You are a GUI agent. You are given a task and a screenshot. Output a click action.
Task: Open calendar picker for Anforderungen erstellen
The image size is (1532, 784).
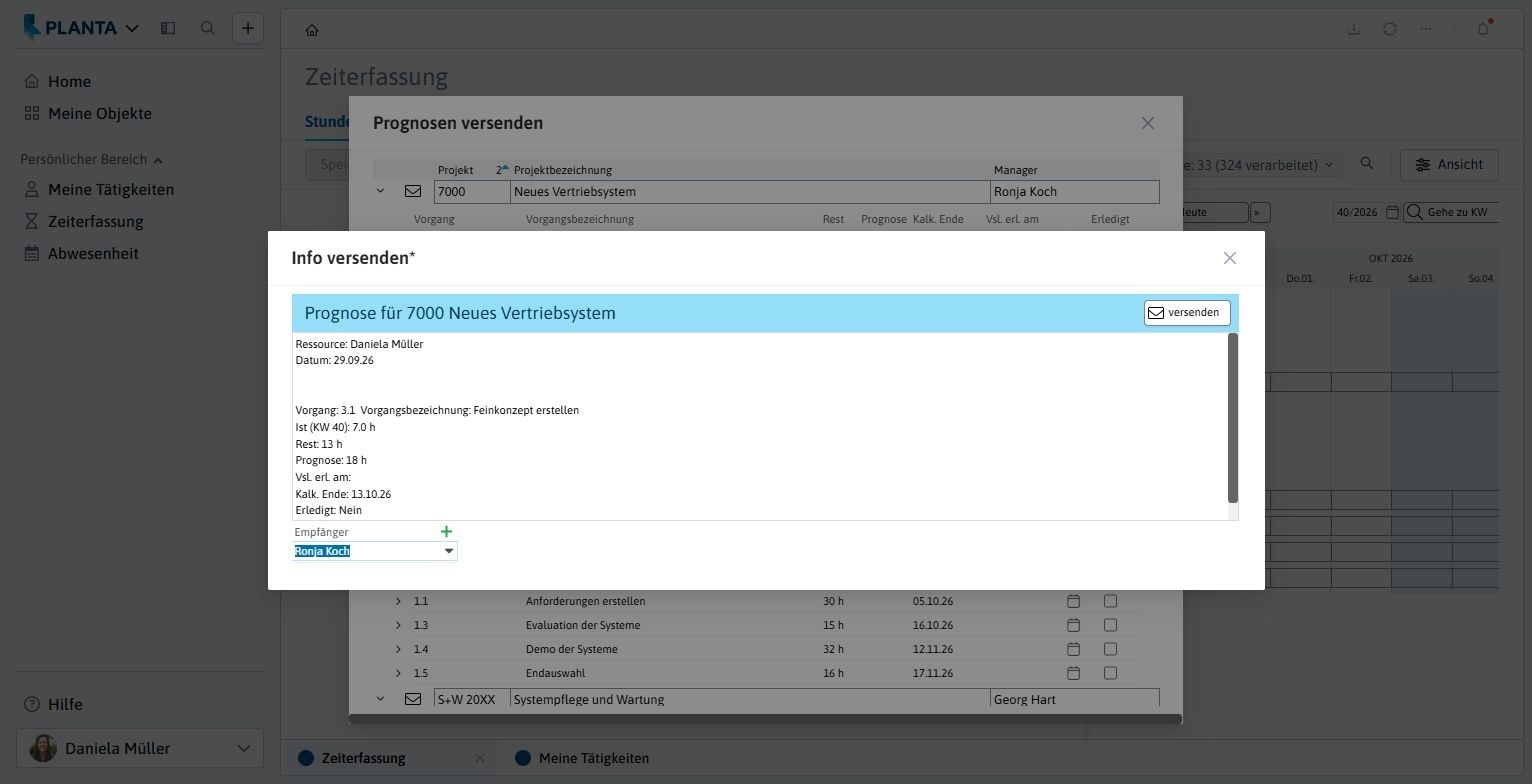click(1073, 601)
